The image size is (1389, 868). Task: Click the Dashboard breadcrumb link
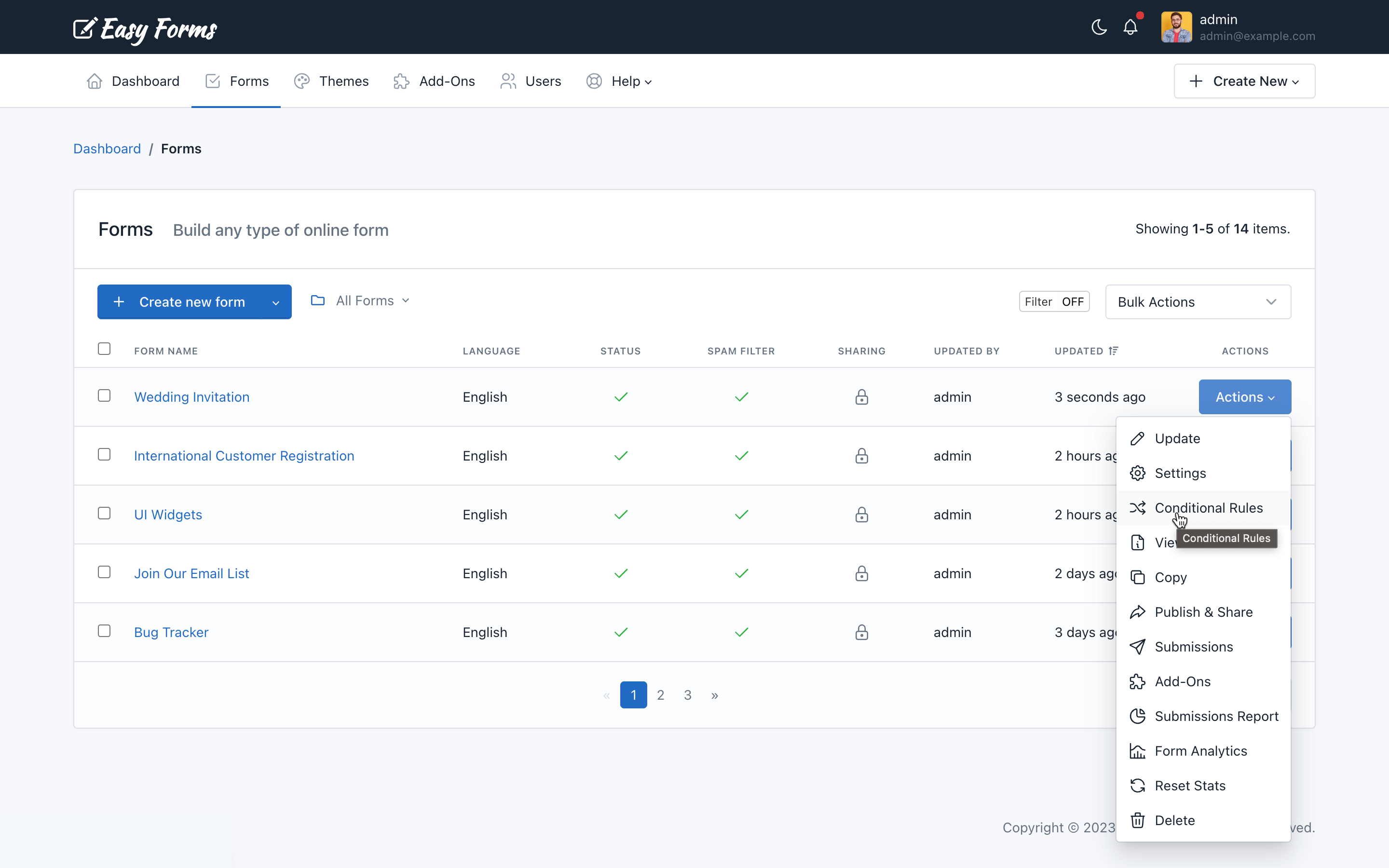click(107, 148)
